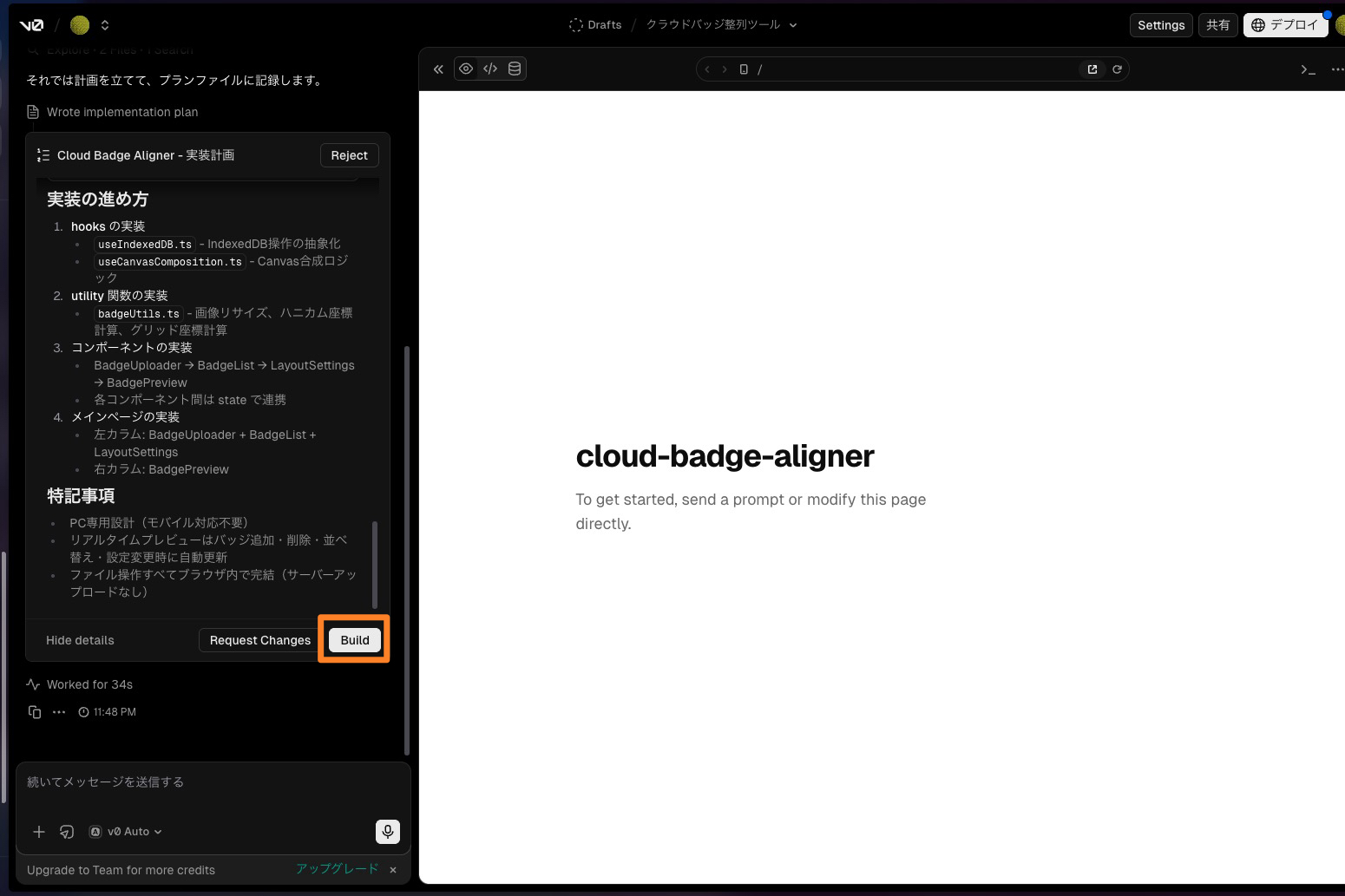This screenshot has width=1345, height=896.
Task: Open the message more options ellipsis
Action: click(x=59, y=712)
